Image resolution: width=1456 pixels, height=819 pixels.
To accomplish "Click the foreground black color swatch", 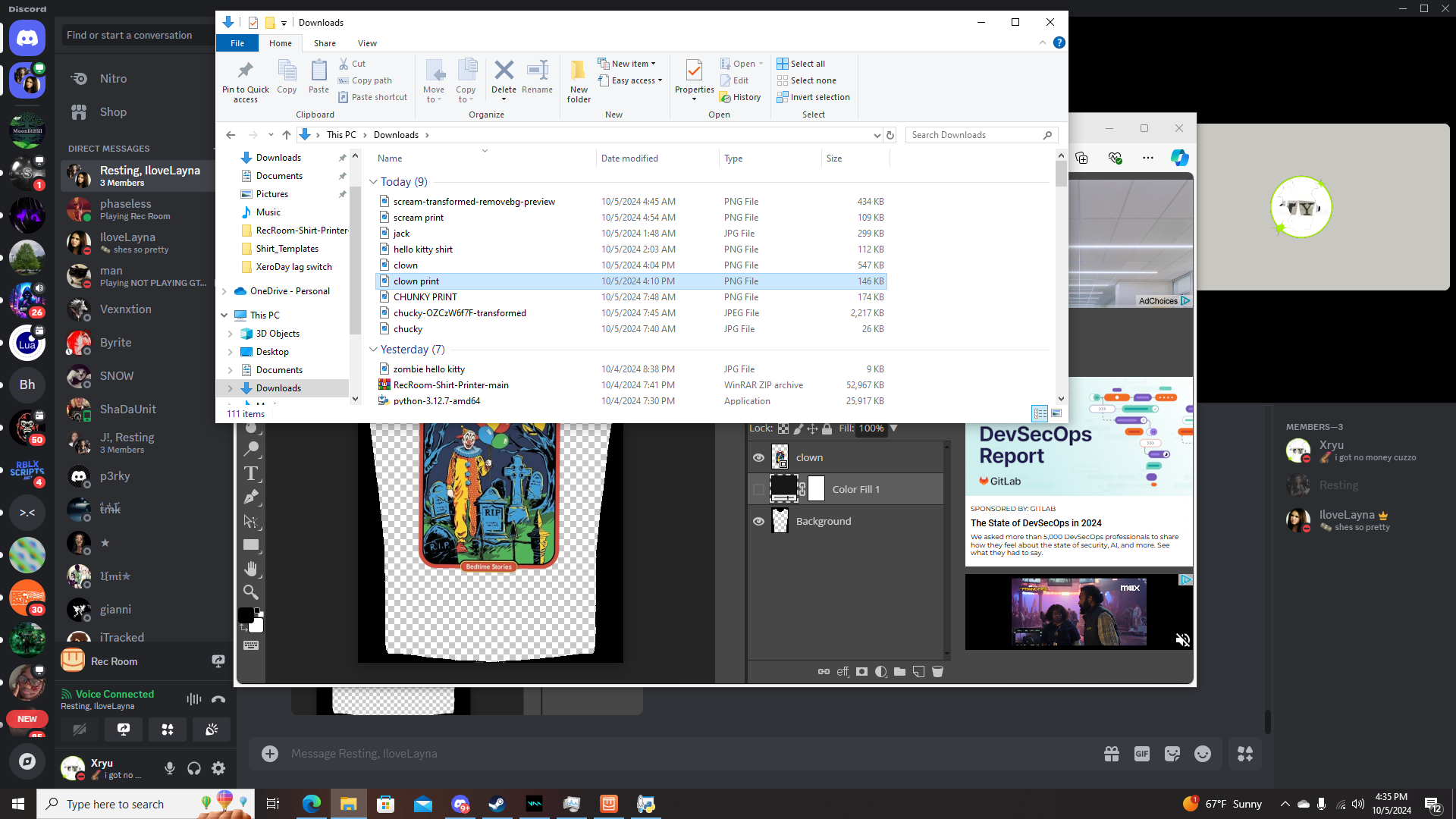I will click(246, 615).
